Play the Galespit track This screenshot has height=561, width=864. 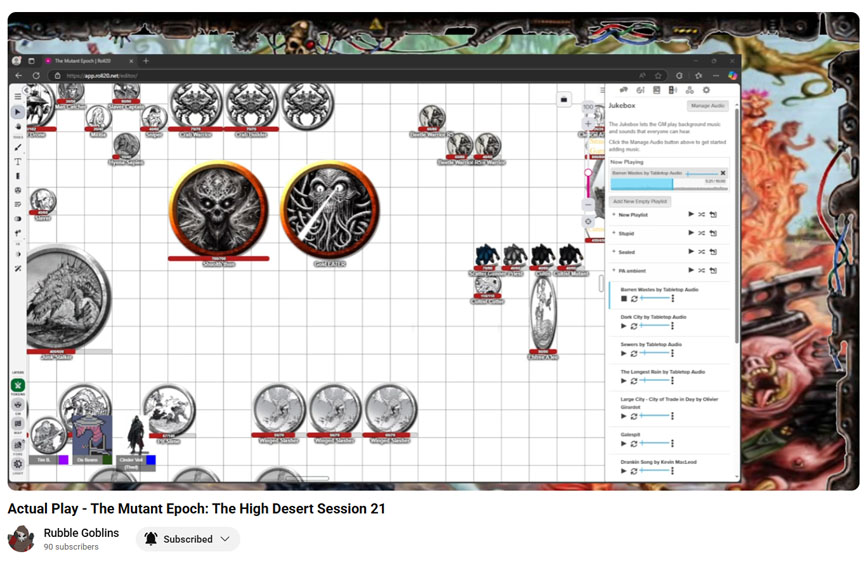[624, 444]
